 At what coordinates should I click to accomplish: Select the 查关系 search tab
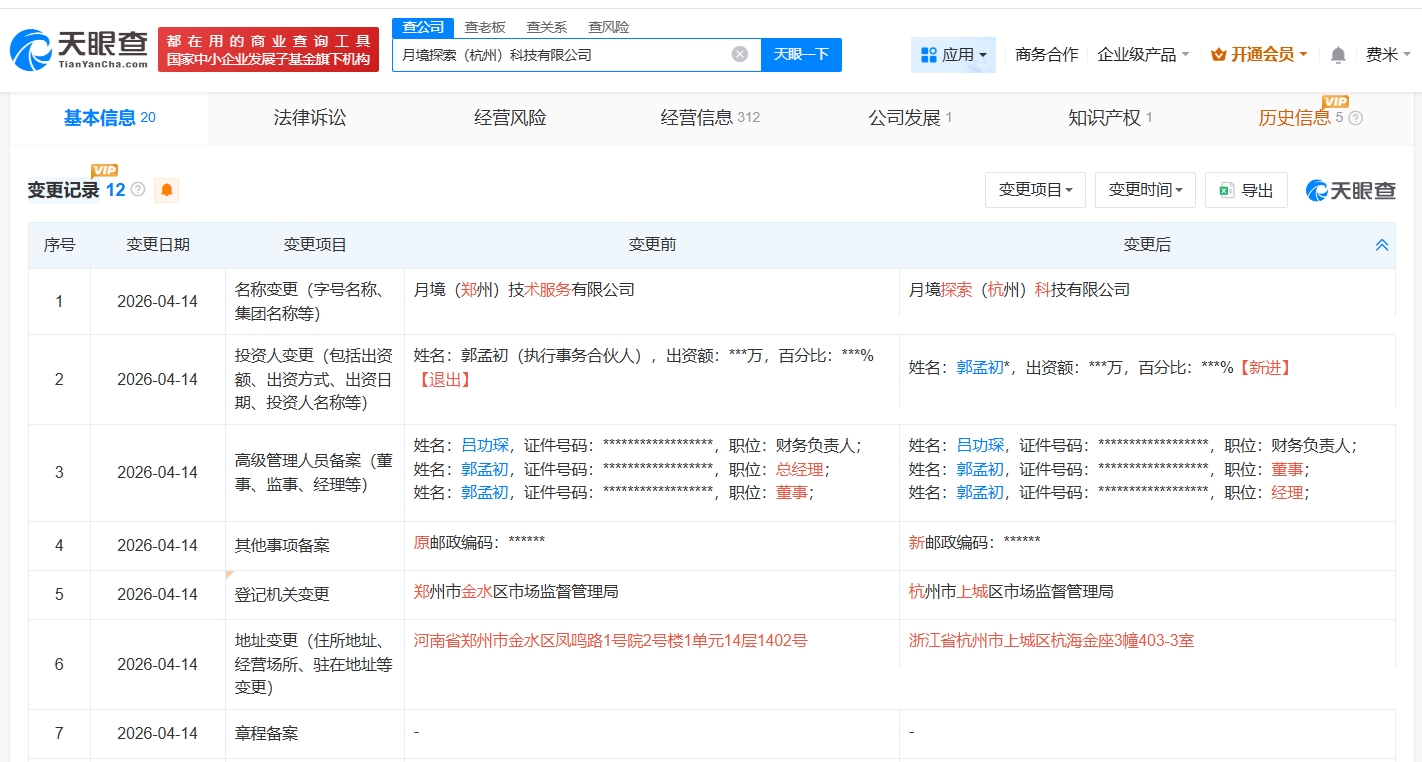pos(547,27)
